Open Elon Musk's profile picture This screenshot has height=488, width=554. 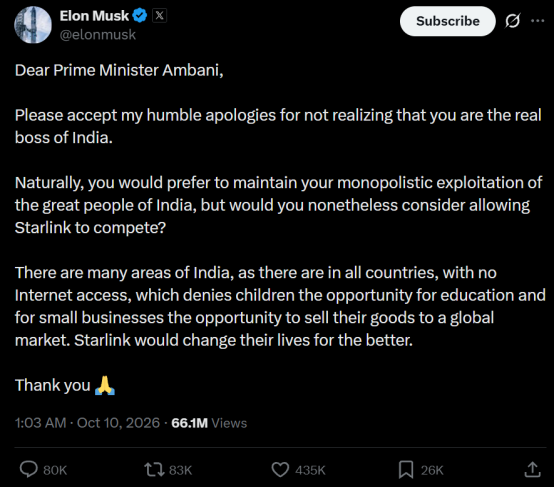33,25
